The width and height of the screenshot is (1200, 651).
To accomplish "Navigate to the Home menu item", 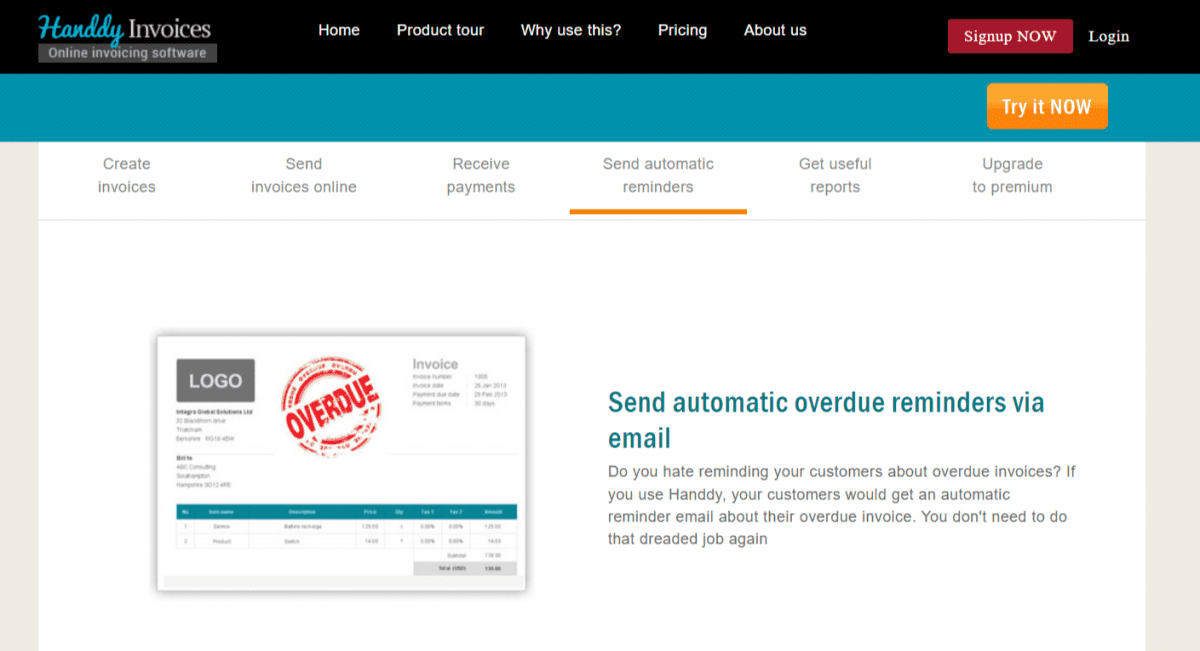I will tap(338, 30).
